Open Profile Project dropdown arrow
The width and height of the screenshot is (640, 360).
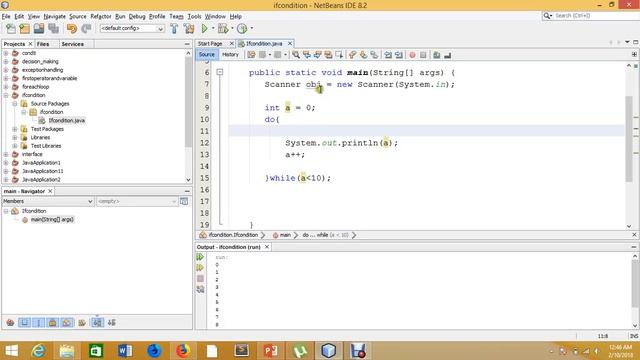251,29
